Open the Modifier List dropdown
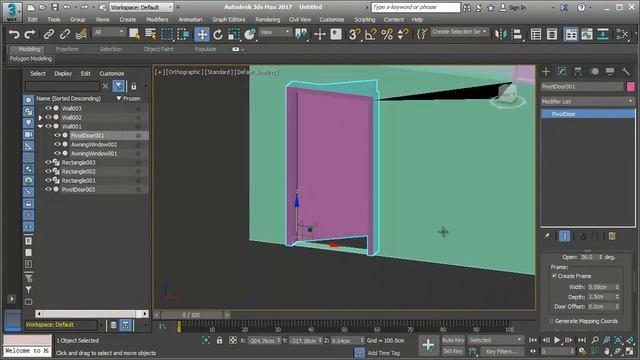This screenshot has width=640, height=360. [x=587, y=101]
